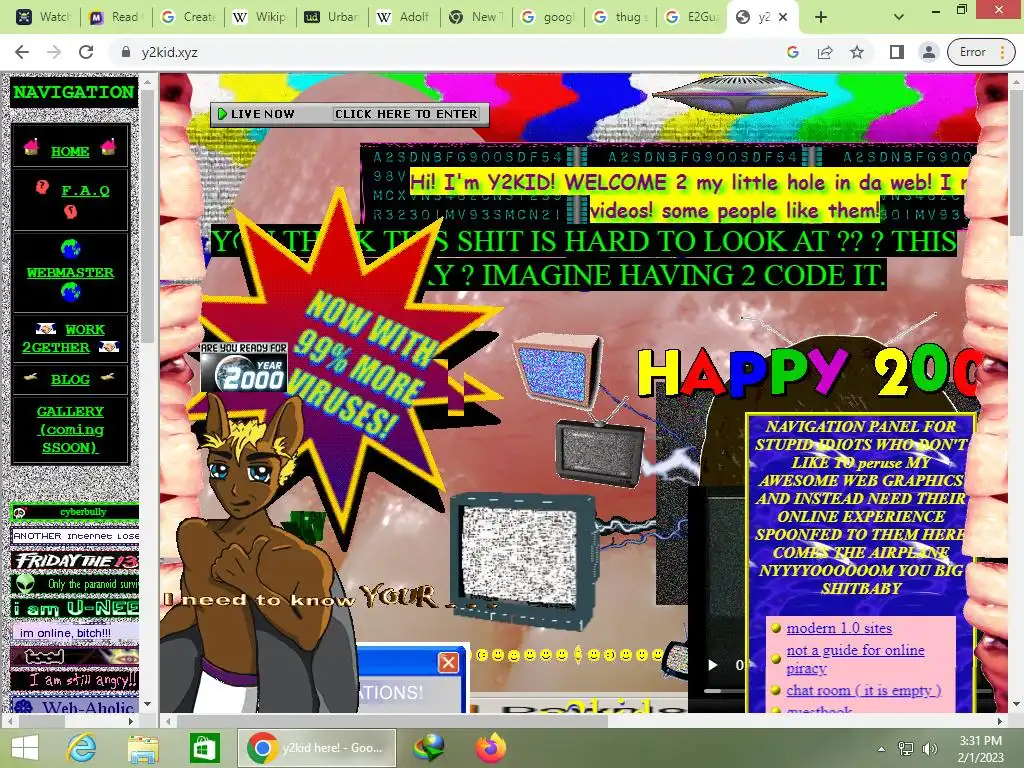
Task: Click the flying UFO image
Action: coord(739,94)
